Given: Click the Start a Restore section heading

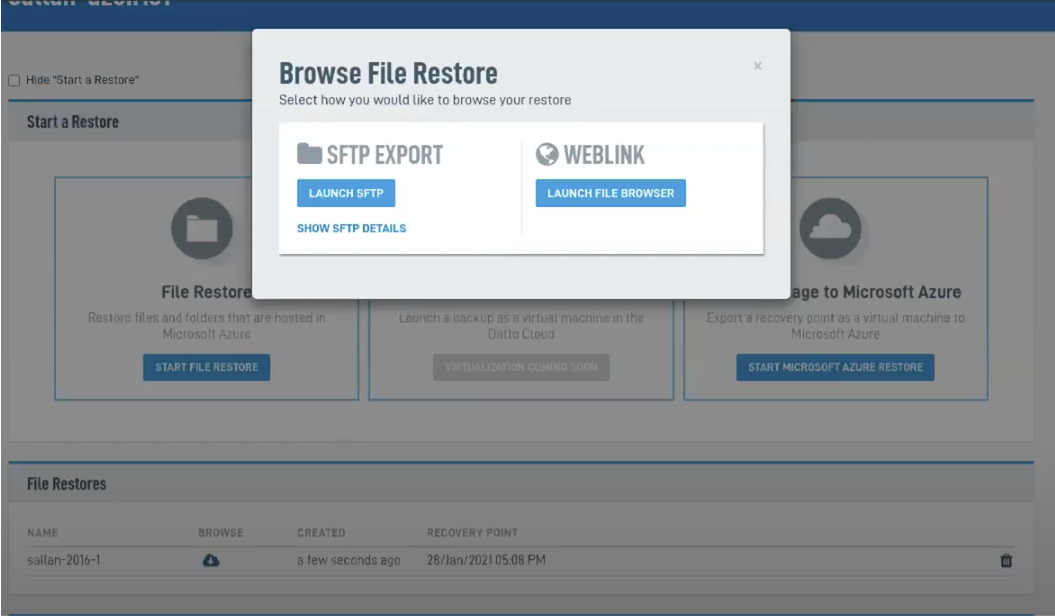Looking at the screenshot, I should click(72, 122).
